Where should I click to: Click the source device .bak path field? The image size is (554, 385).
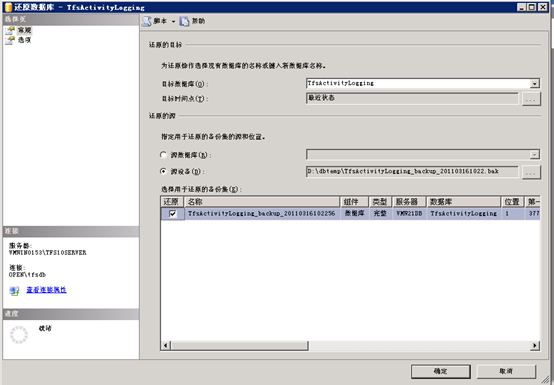(x=412, y=172)
